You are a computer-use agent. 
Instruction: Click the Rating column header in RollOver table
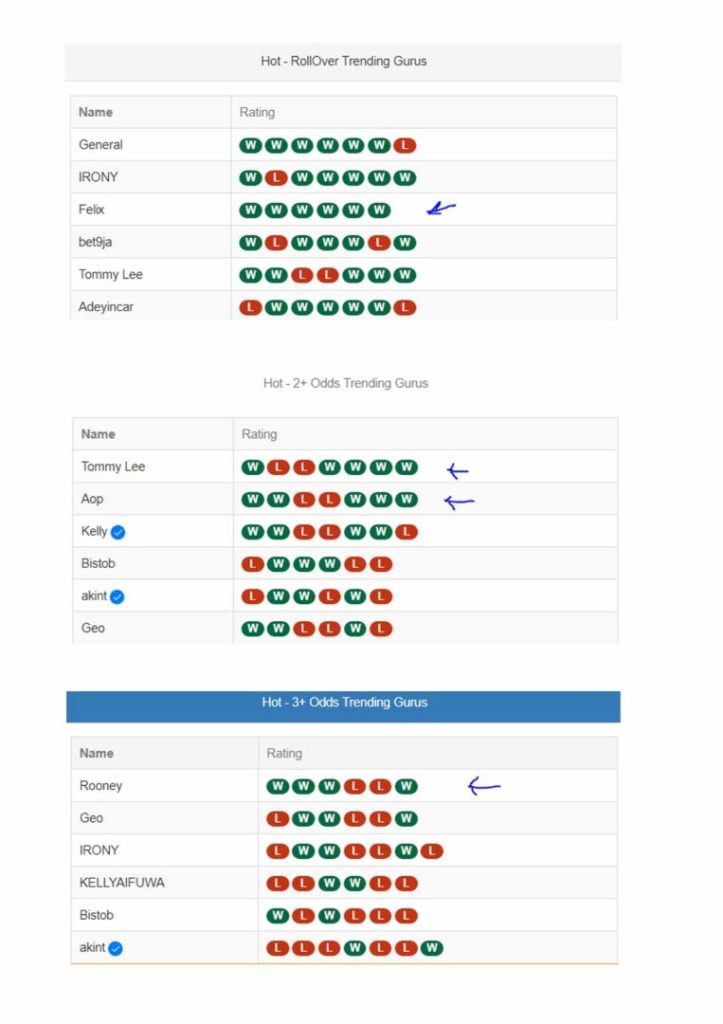click(257, 112)
